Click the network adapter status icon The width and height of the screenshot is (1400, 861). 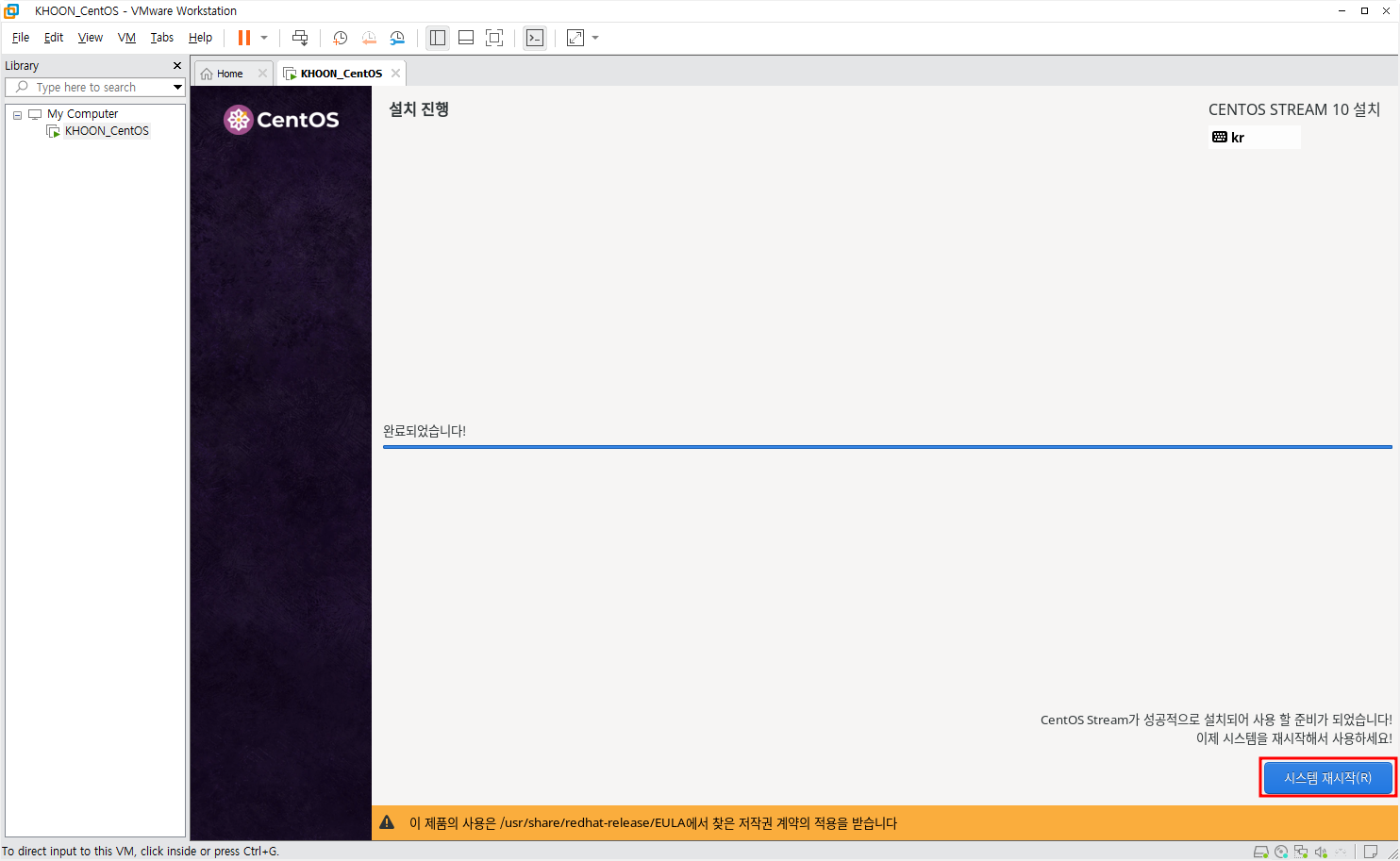pos(1301,852)
